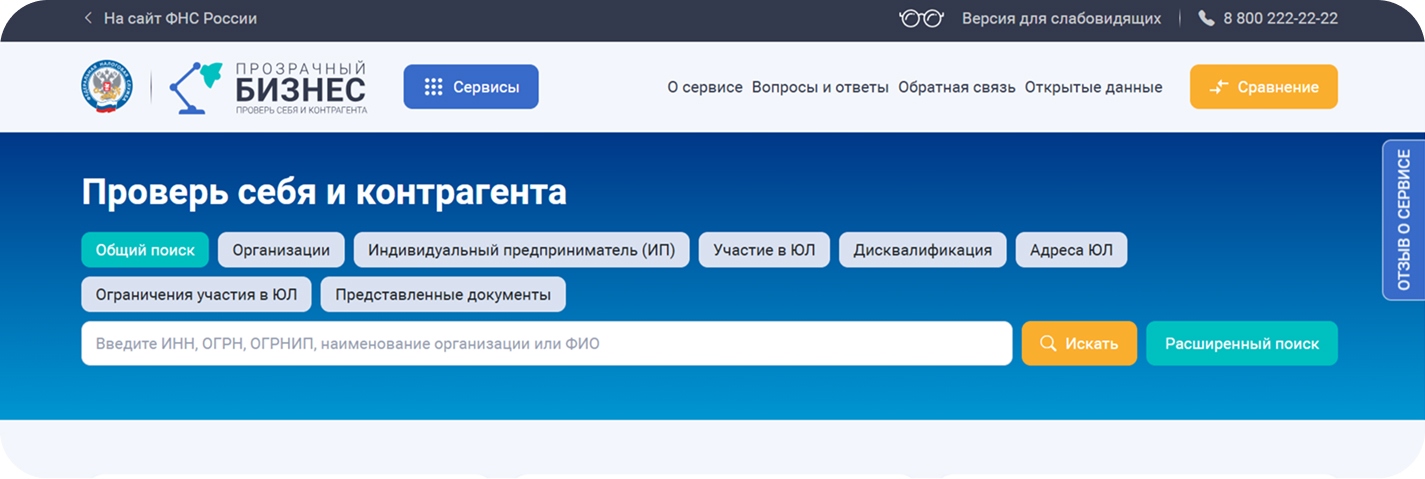This screenshot has height=479, width=1425.
Task: Choose the Участие в ЮЛ filter
Action: 764,250
